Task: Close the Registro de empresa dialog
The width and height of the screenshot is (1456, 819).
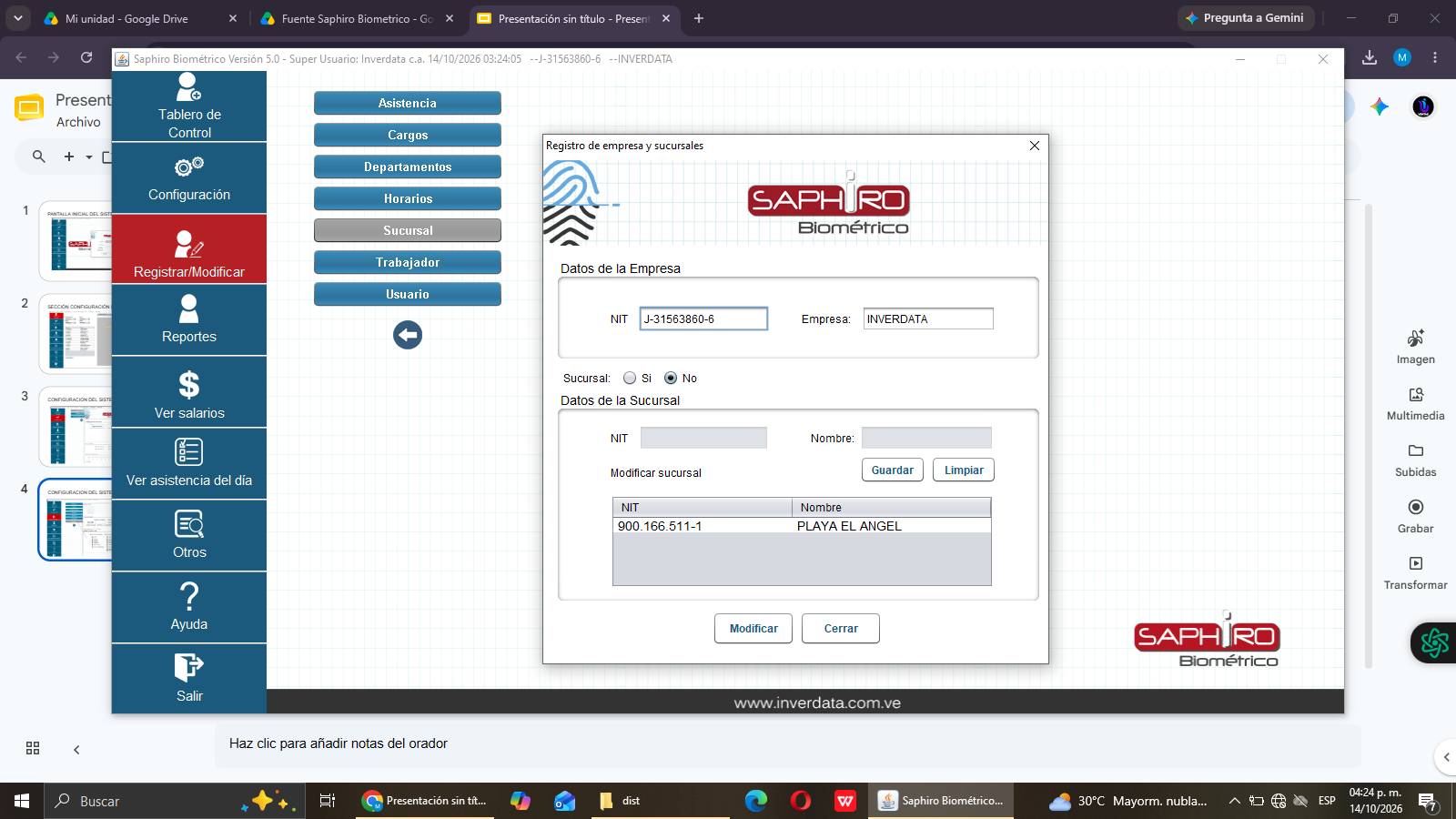Action: [1035, 146]
